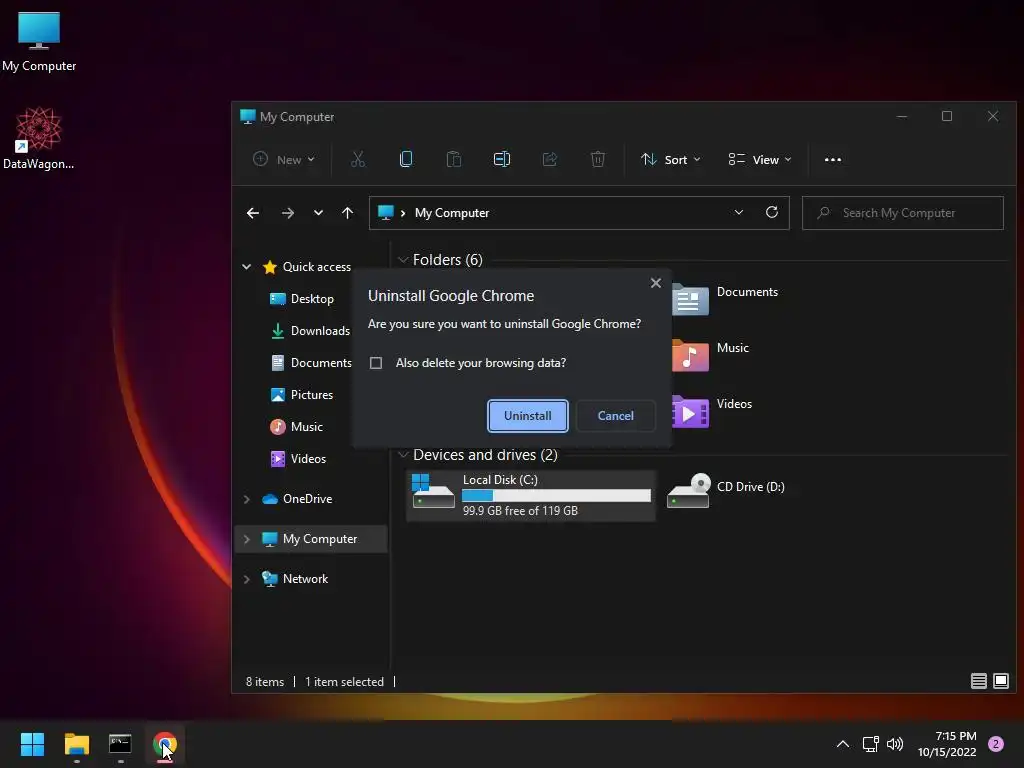
Task: Select Local Disk (C:) drive
Action: pos(530,495)
